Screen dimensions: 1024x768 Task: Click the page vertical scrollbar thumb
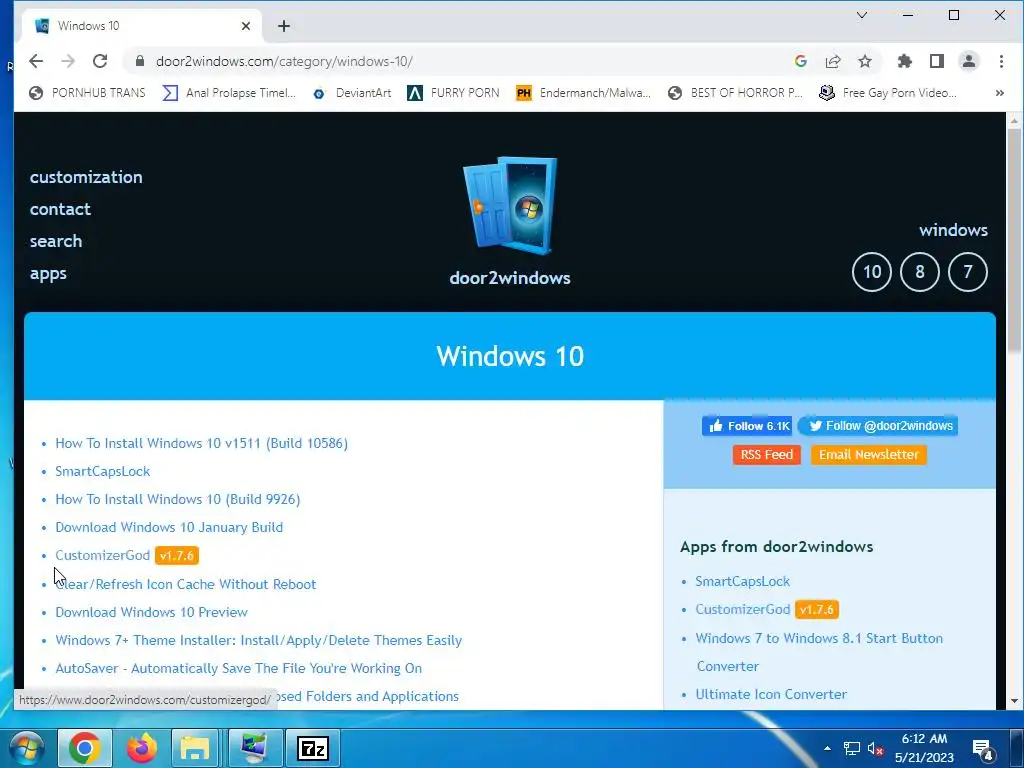(1014, 240)
